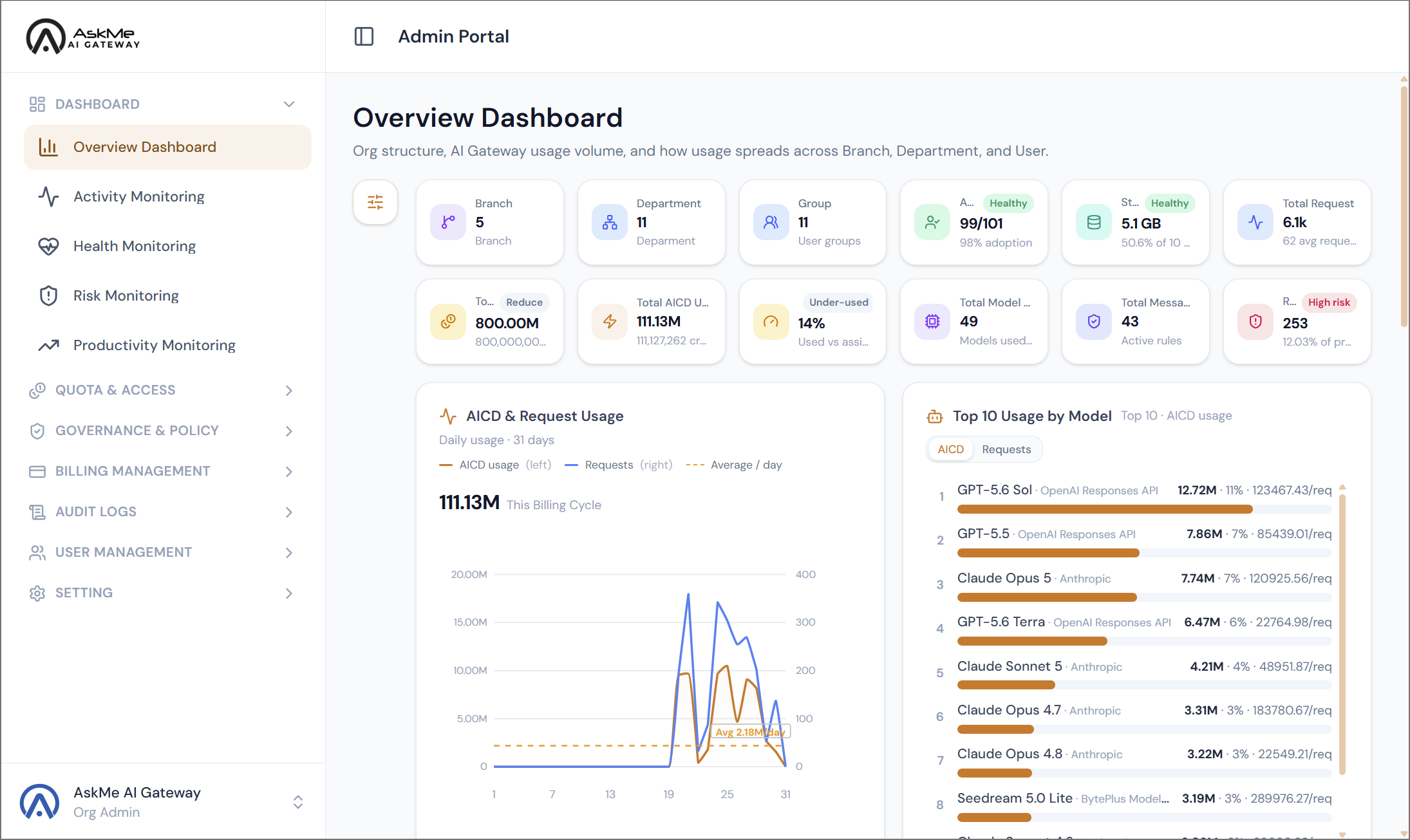Click the Productivity Monitoring trend icon
This screenshot has height=840, width=1410.
point(49,345)
